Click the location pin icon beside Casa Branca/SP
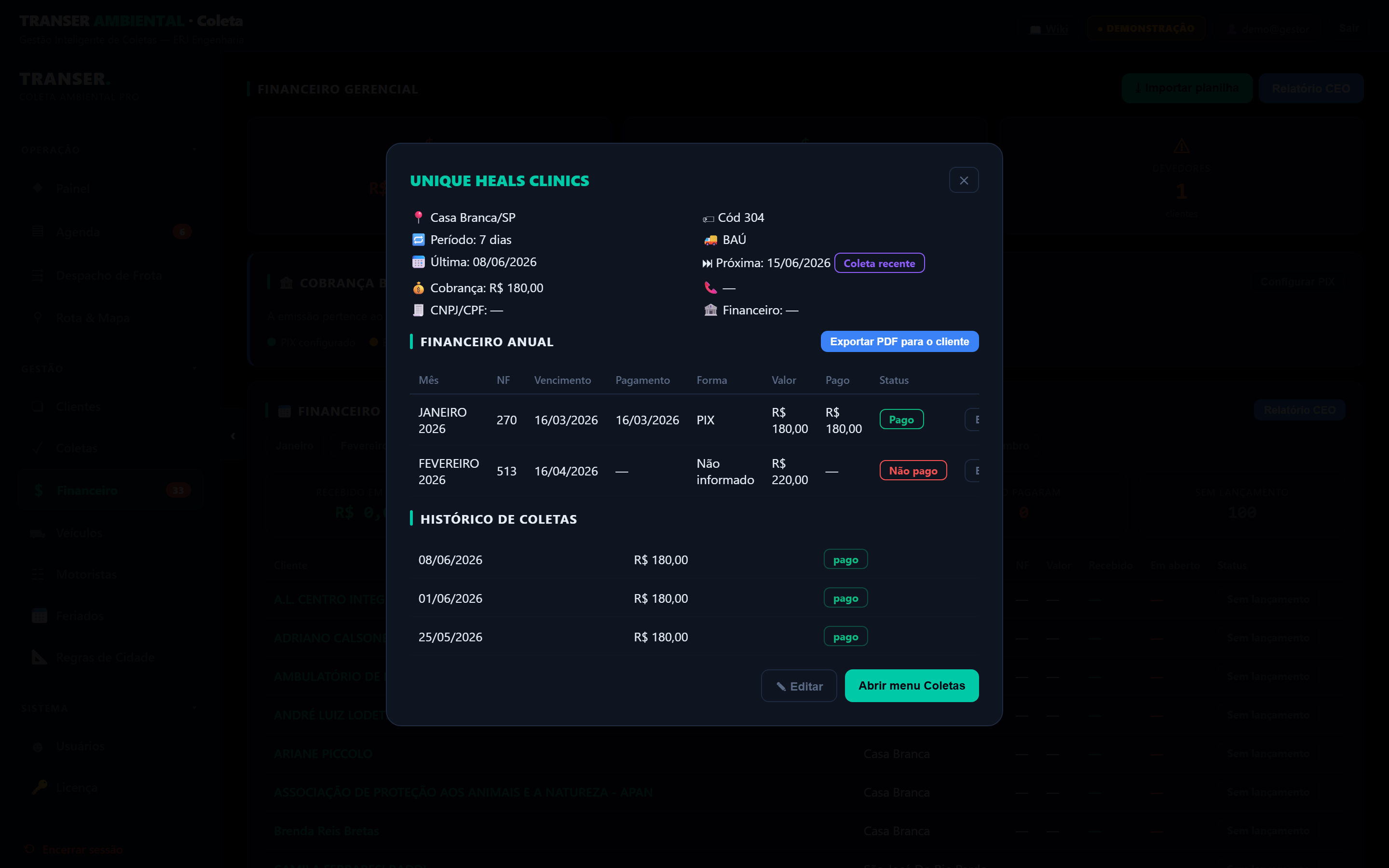1389x868 pixels. [419, 217]
